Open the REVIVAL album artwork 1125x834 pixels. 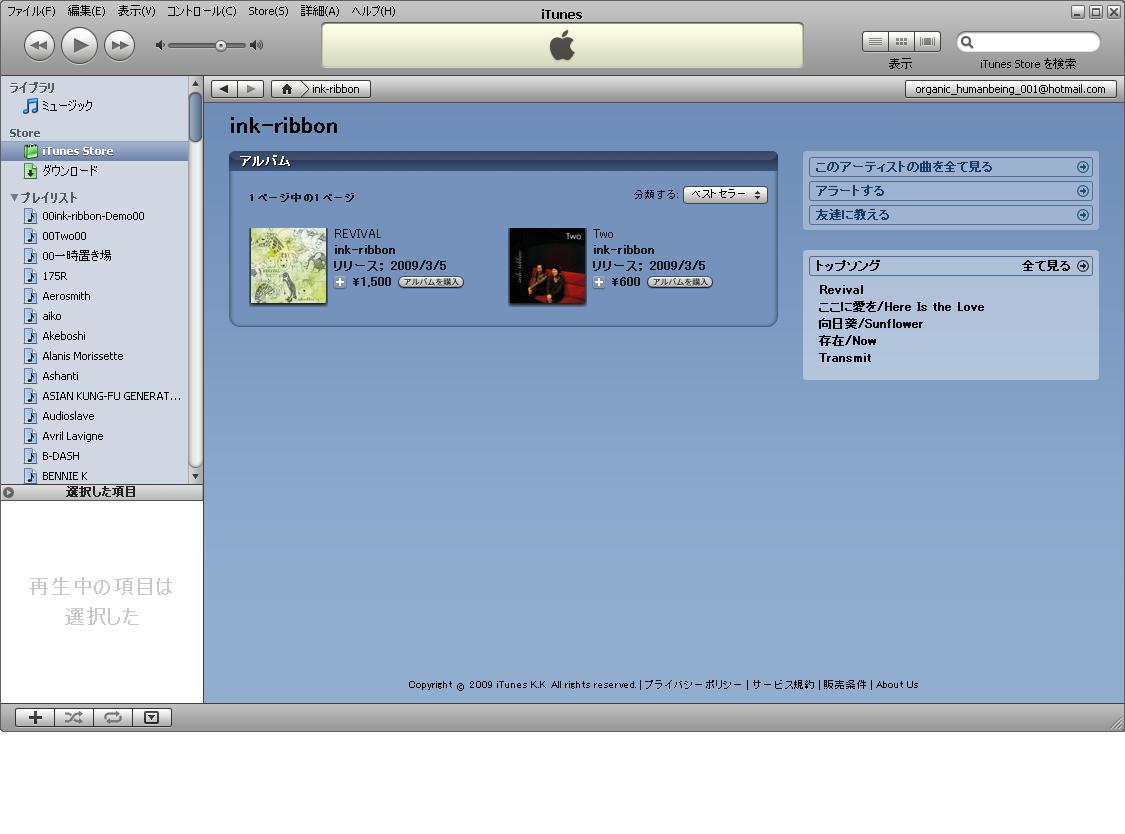288,266
